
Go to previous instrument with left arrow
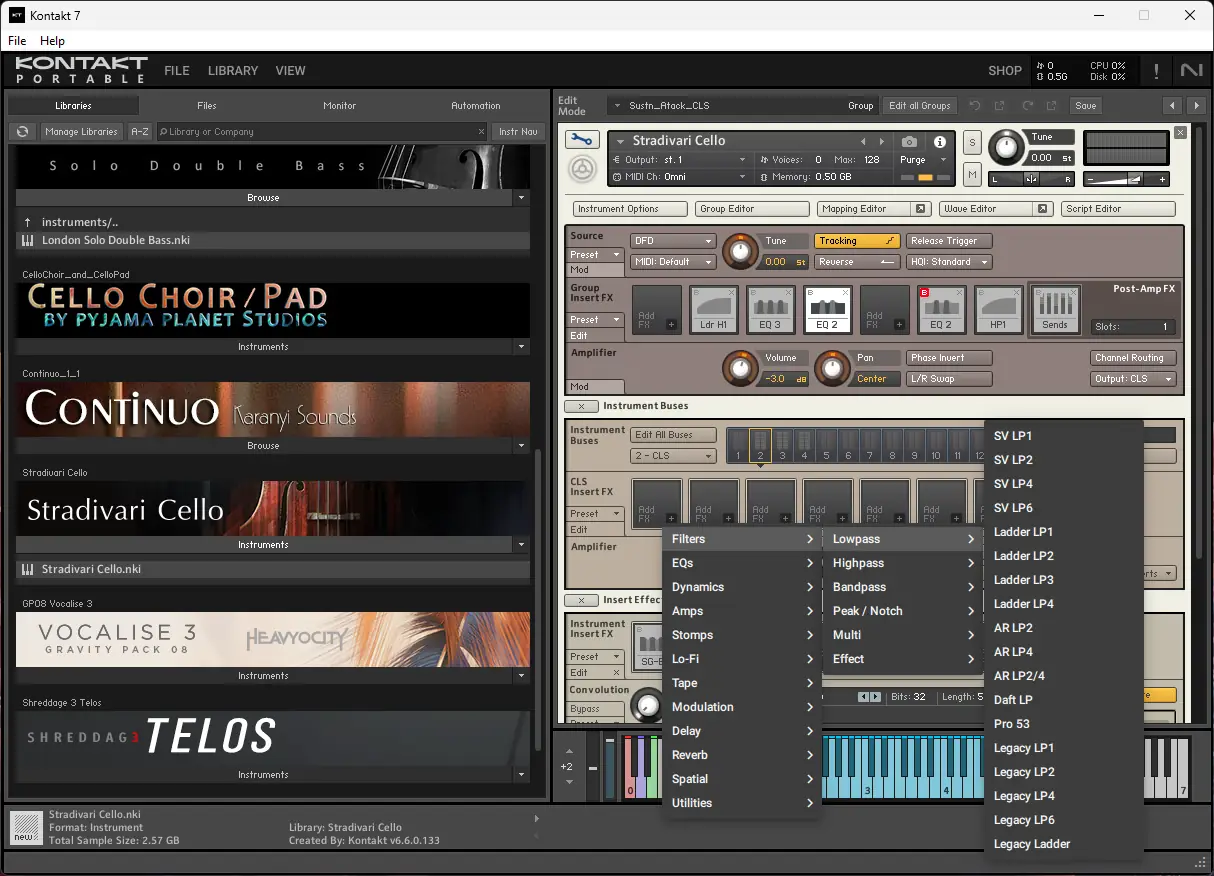(x=865, y=141)
